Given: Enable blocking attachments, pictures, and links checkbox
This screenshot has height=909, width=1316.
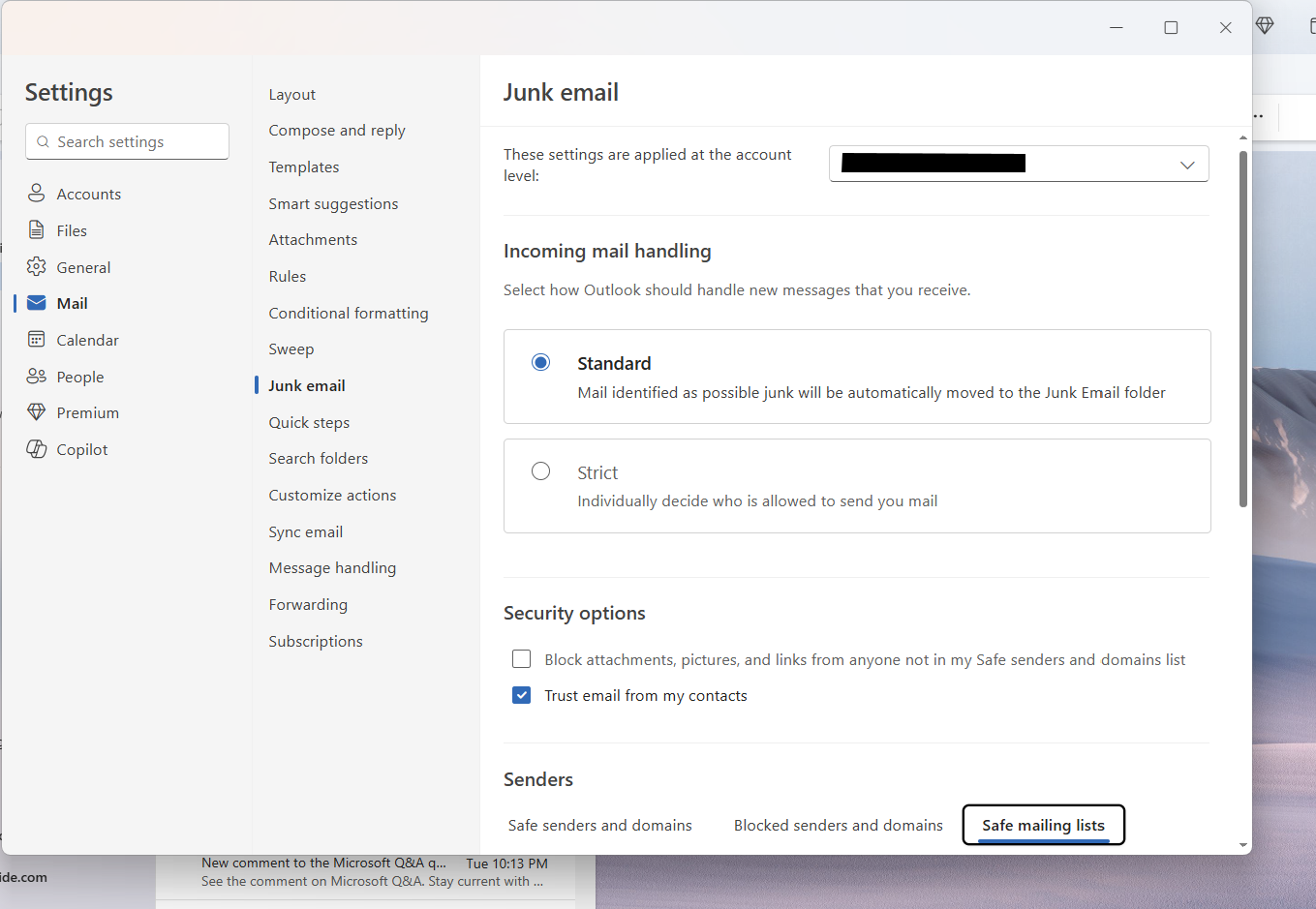Looking at the screenshot, I should 522,659.
